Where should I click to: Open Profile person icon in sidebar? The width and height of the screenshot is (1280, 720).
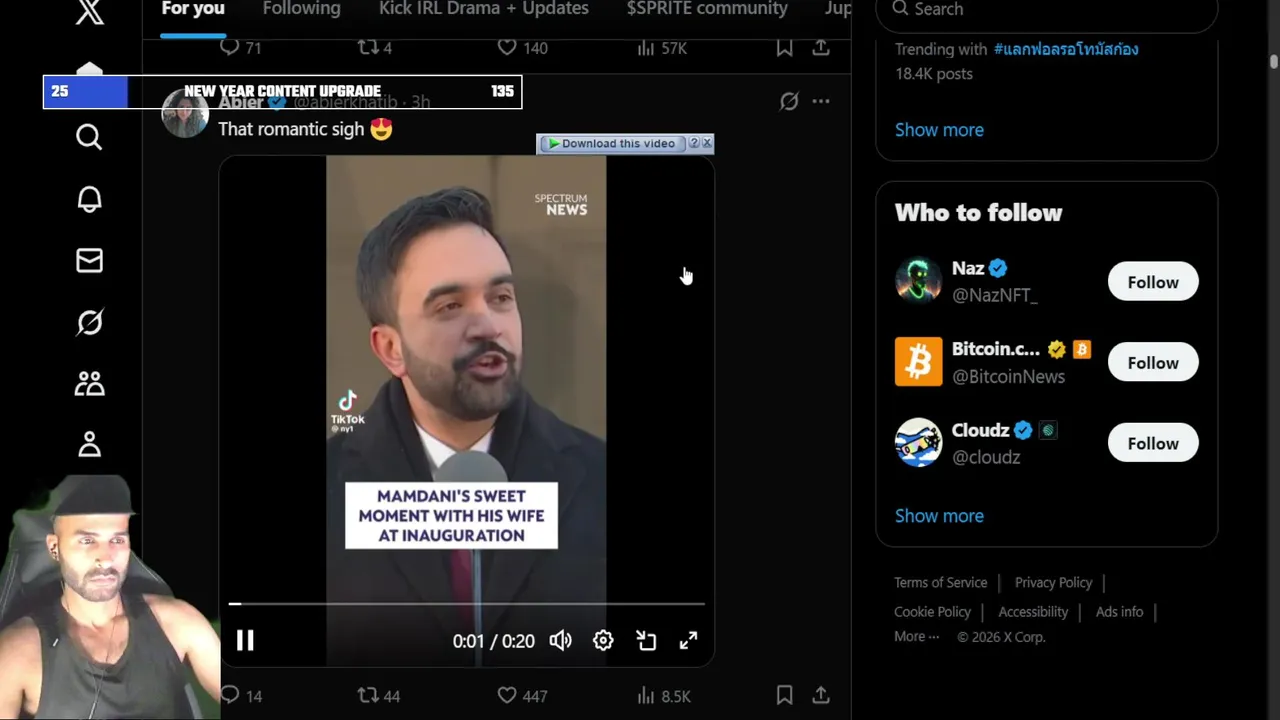[89, 444]
